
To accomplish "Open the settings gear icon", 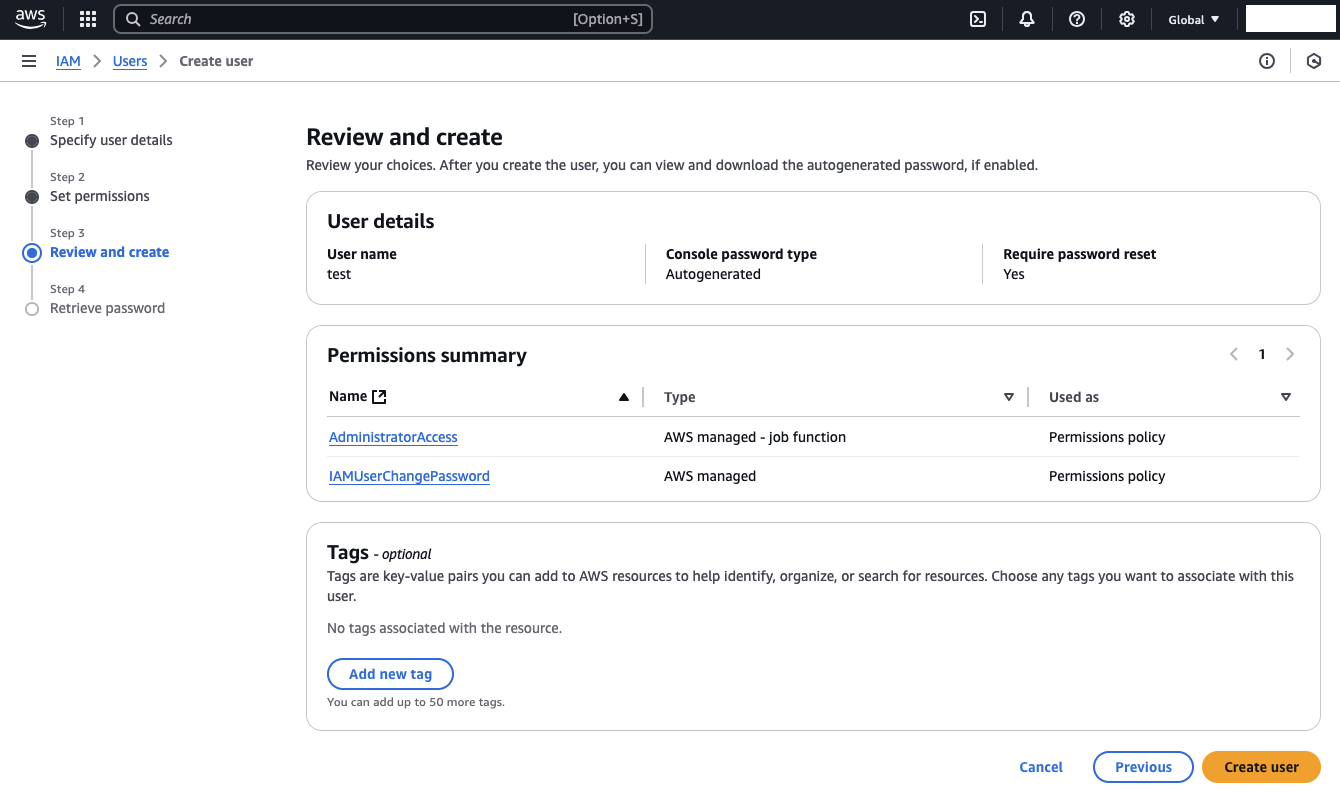I will (x=1127, y=19).
